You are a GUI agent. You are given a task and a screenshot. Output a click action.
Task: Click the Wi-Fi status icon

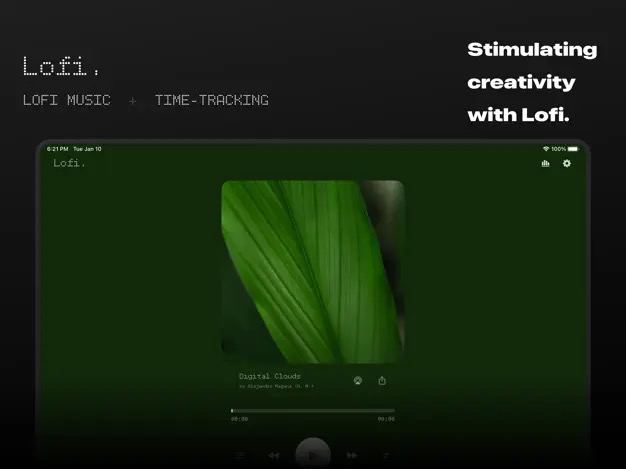click(546, 149)
